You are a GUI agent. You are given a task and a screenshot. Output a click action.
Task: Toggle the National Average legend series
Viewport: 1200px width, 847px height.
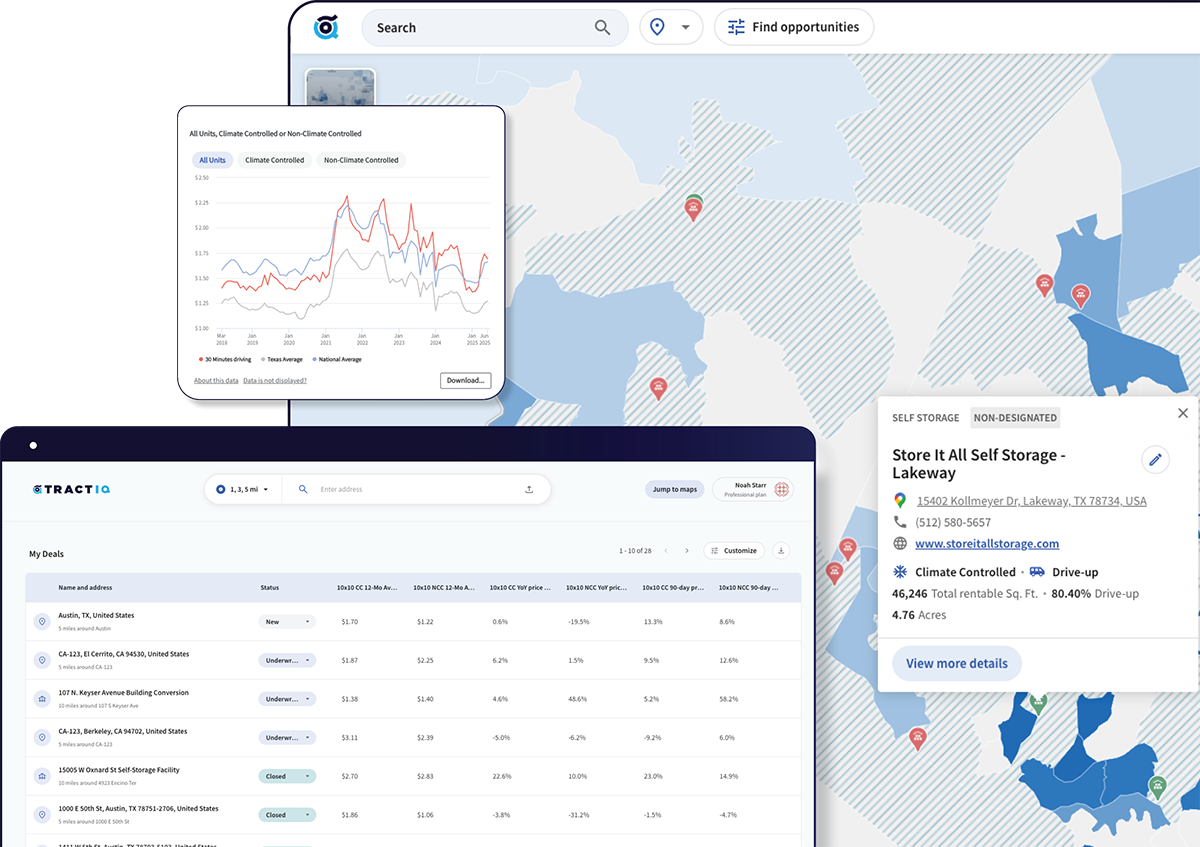pyautogui.click(x=337, y=359)
